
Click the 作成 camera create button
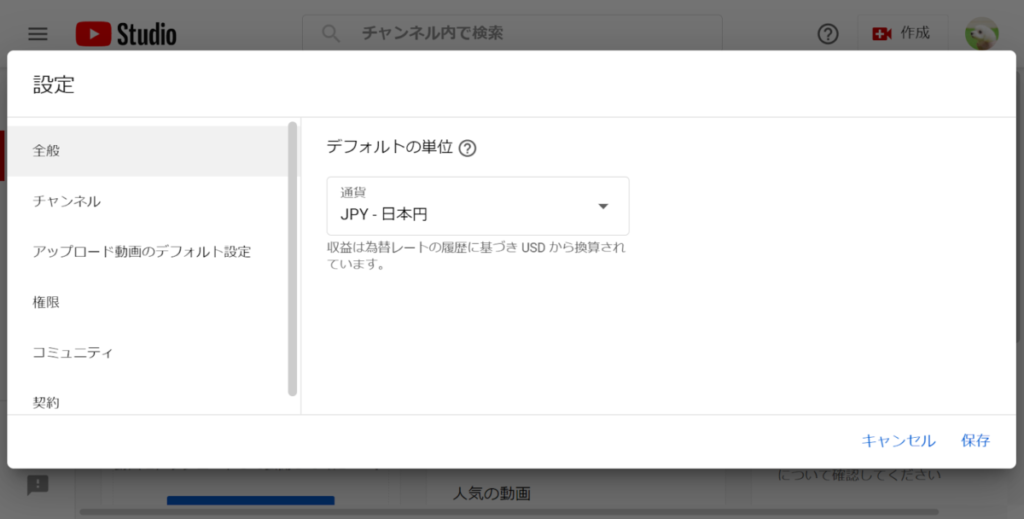pyautogui.click(x=901, y=34)
